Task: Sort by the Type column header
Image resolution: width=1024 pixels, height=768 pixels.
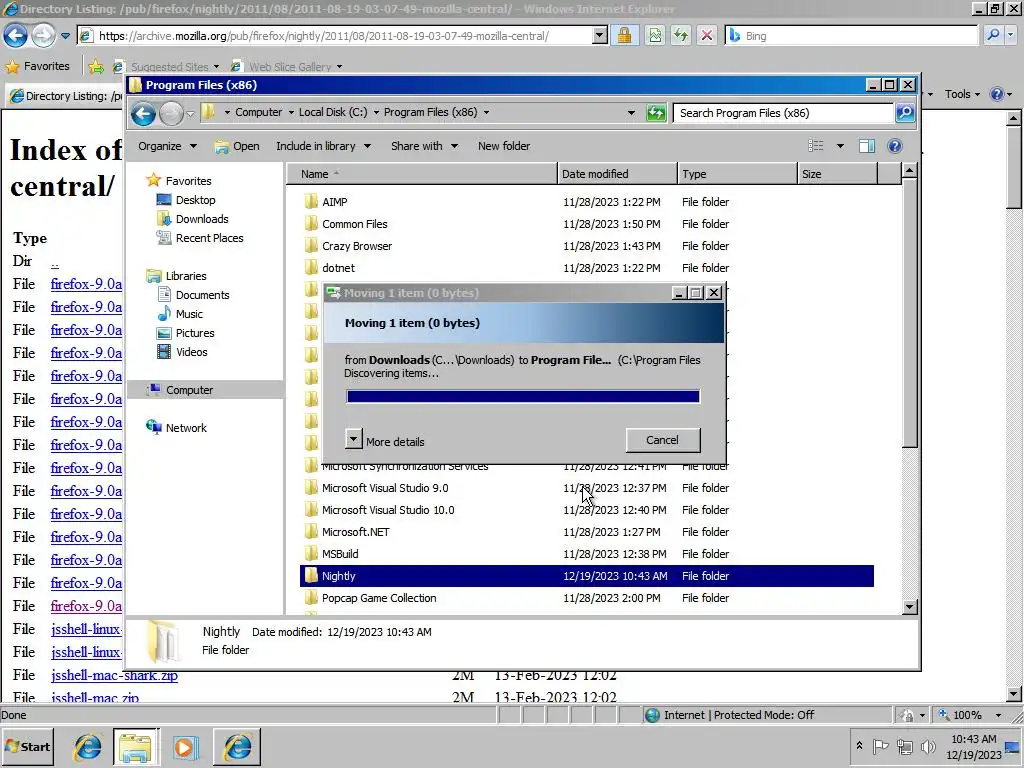Action: [738, 174]
